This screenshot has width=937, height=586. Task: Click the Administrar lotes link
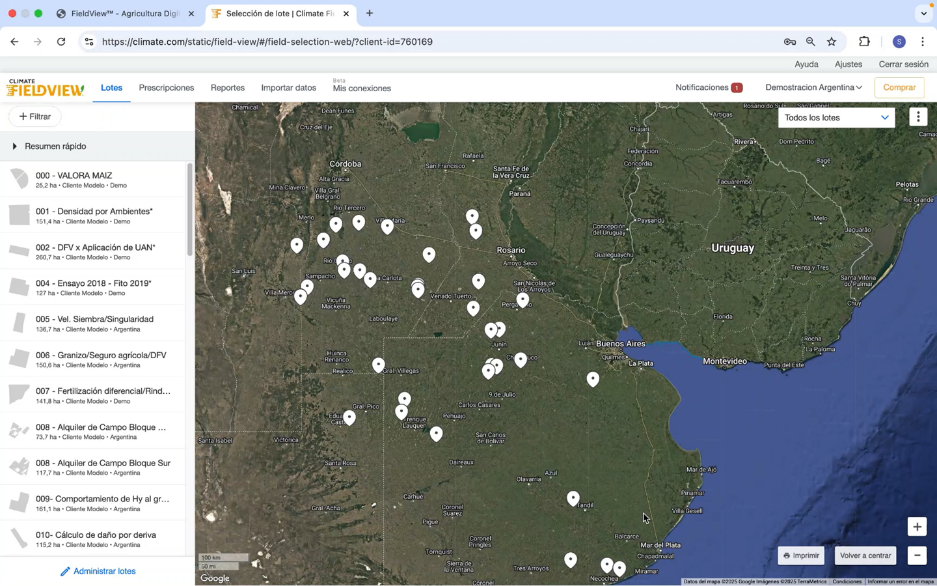click(x=97, y=571)
